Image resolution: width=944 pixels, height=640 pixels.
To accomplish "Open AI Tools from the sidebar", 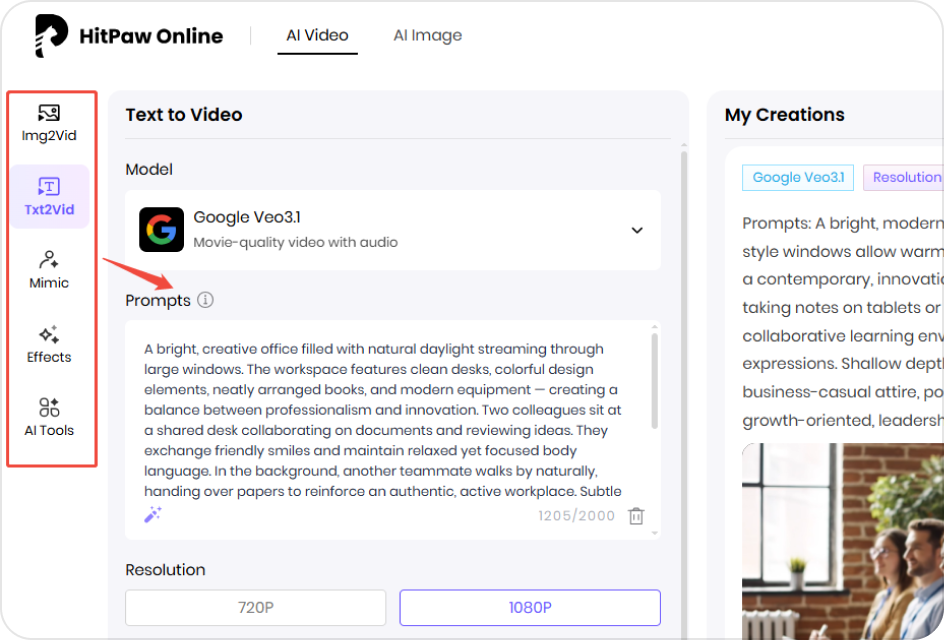I will coord(50,418).
